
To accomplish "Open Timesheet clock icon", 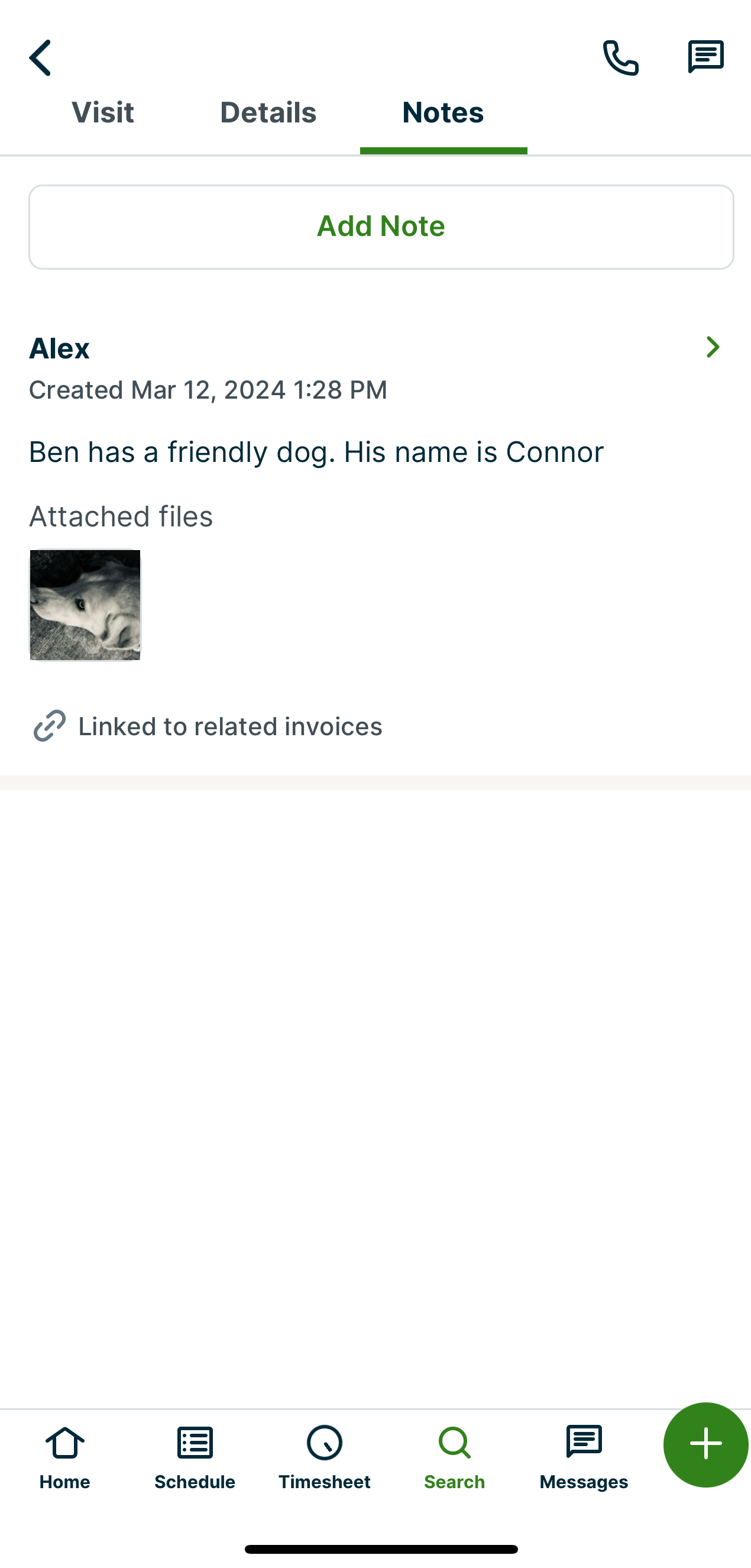I will coord(325,1443).
